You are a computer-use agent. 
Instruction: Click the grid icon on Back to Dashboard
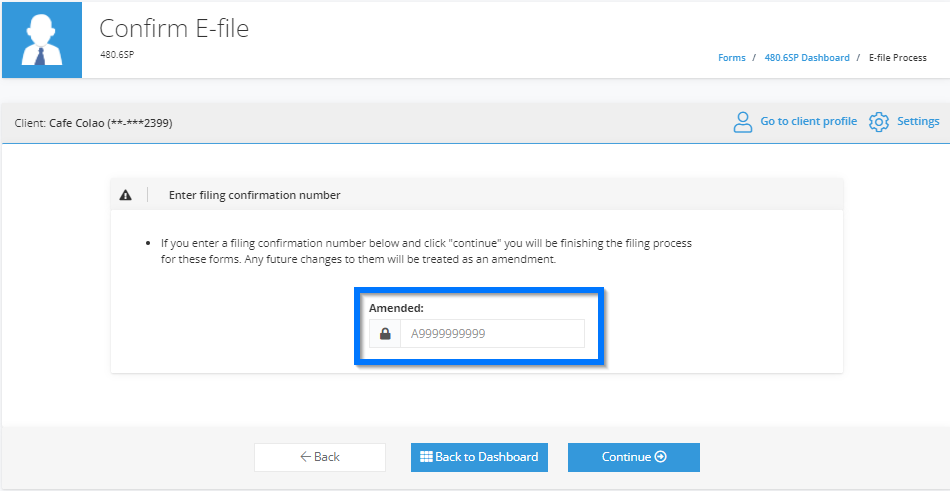426,457
